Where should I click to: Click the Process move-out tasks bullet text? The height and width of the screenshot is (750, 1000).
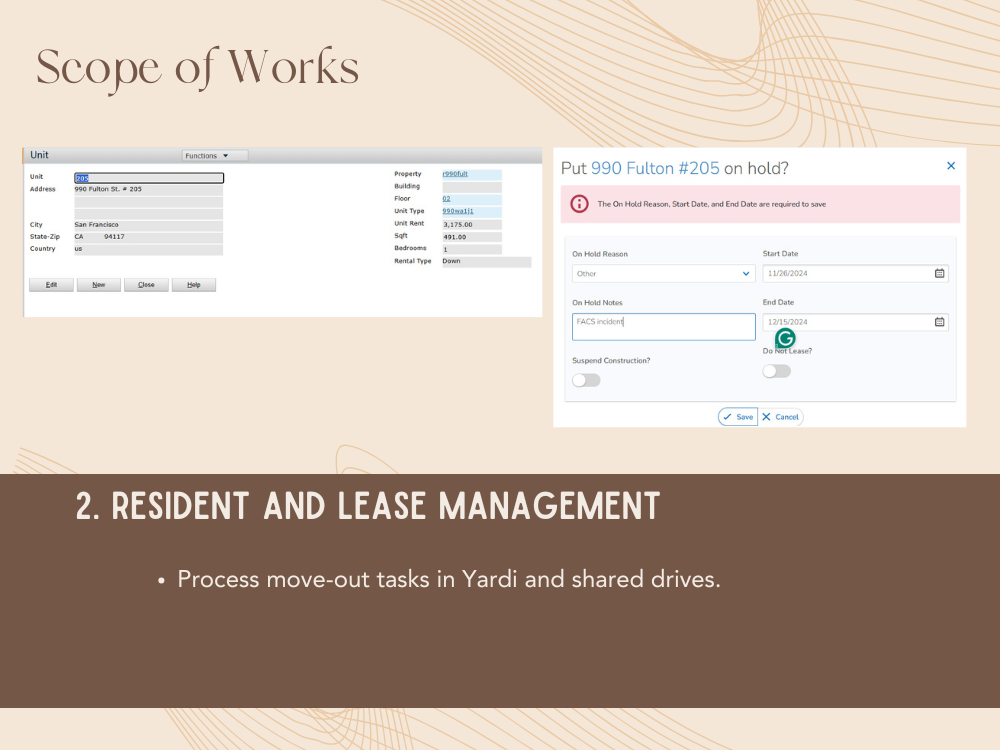[x=448, y=579]
